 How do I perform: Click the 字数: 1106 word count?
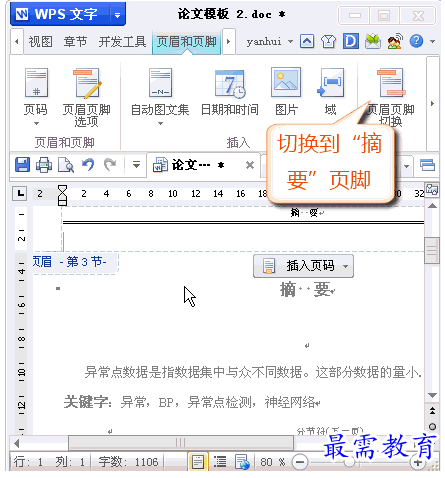point(128,462)
